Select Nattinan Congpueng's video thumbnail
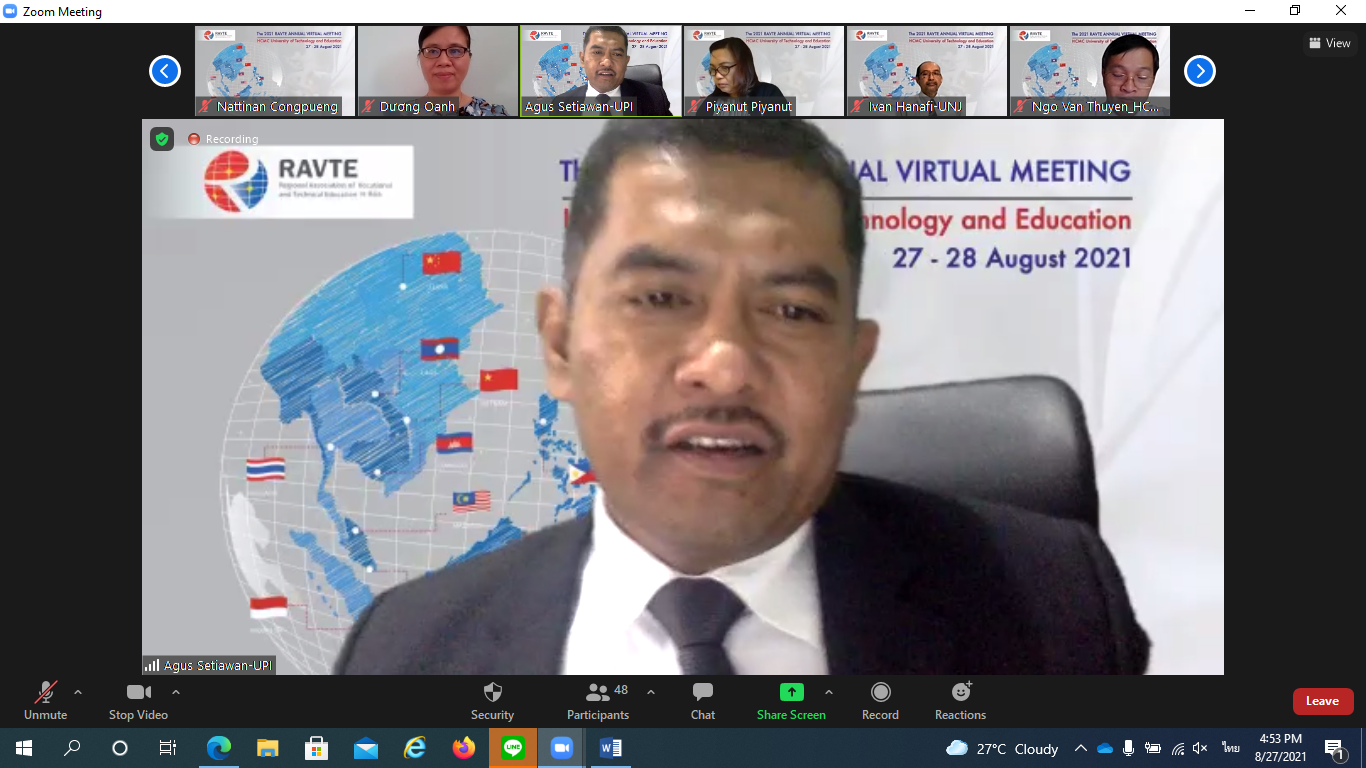This screenshot has width=1366, height=768. click(275, 71)
